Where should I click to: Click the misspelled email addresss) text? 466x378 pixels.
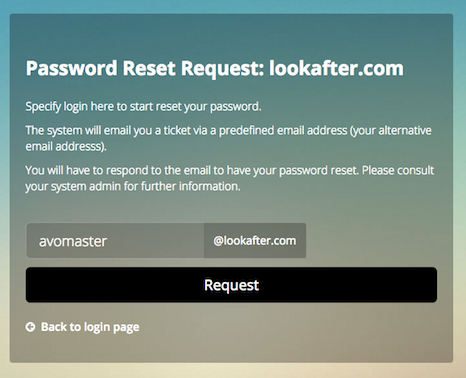click(x=66, y=146)
